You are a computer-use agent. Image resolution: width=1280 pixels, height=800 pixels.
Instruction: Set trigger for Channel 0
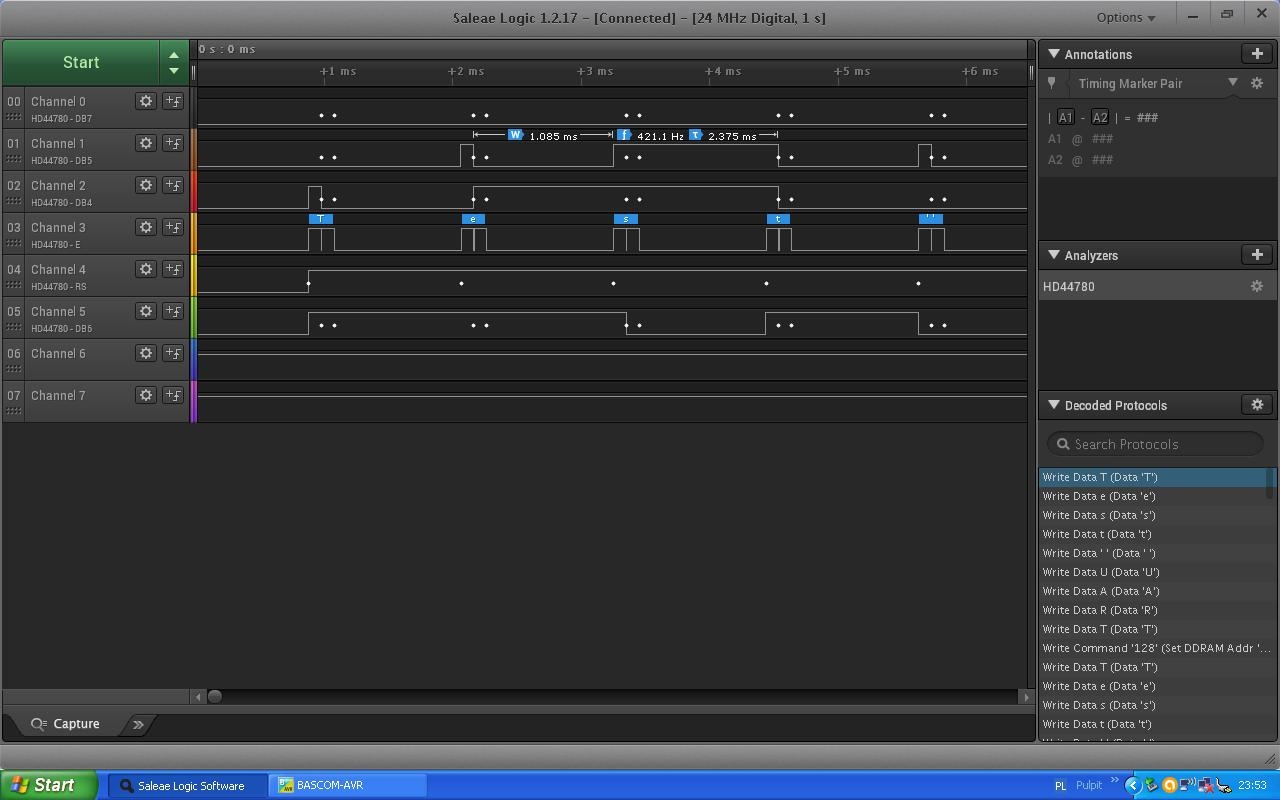click(x=173, y=101)
